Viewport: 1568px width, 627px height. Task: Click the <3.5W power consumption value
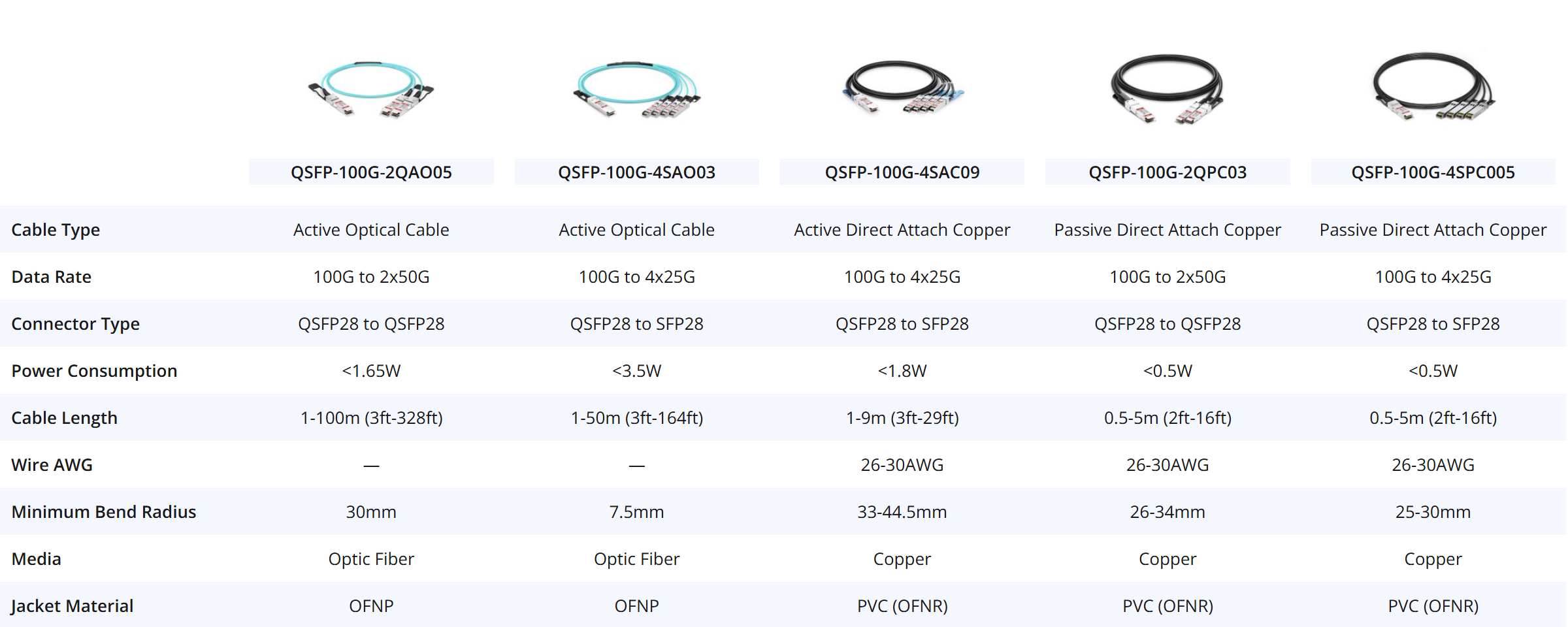point(636,371)
